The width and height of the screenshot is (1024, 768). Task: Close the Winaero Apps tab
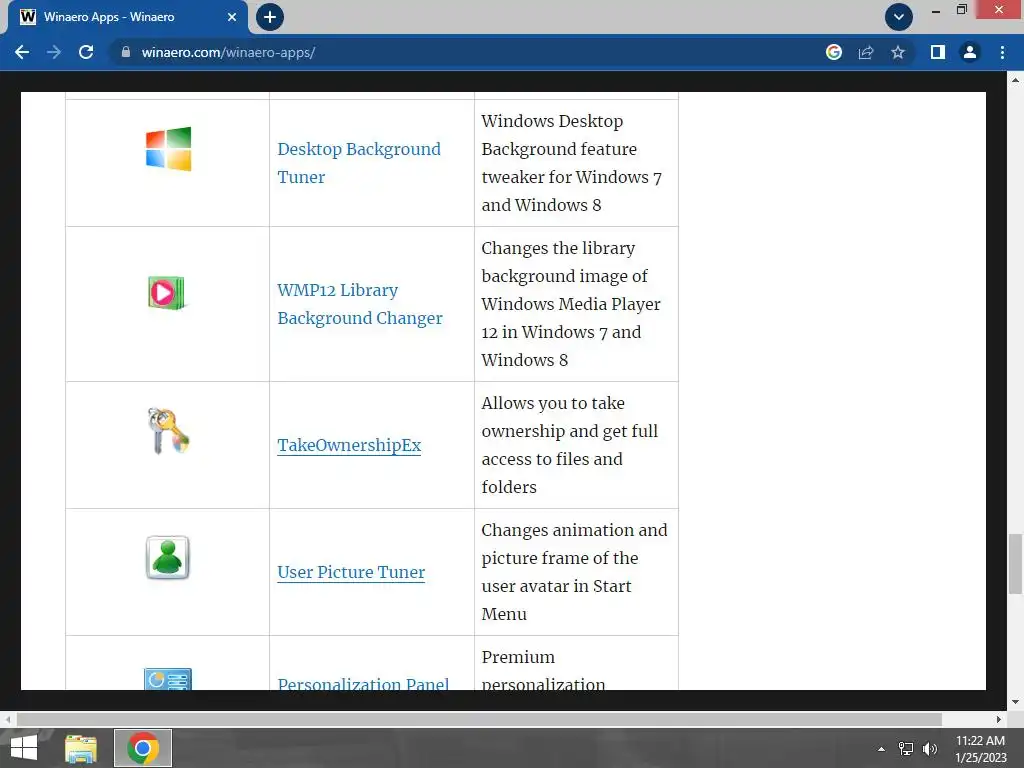(232, 17)
